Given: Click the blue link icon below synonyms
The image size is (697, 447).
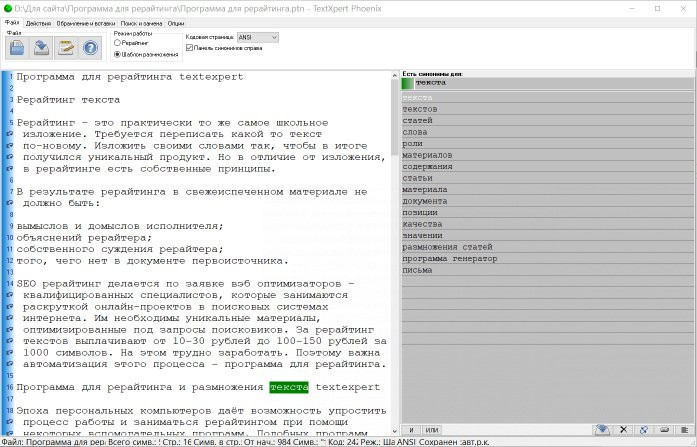Looking at the screenshot, I should pyautogui.click(x=644, y=429).
